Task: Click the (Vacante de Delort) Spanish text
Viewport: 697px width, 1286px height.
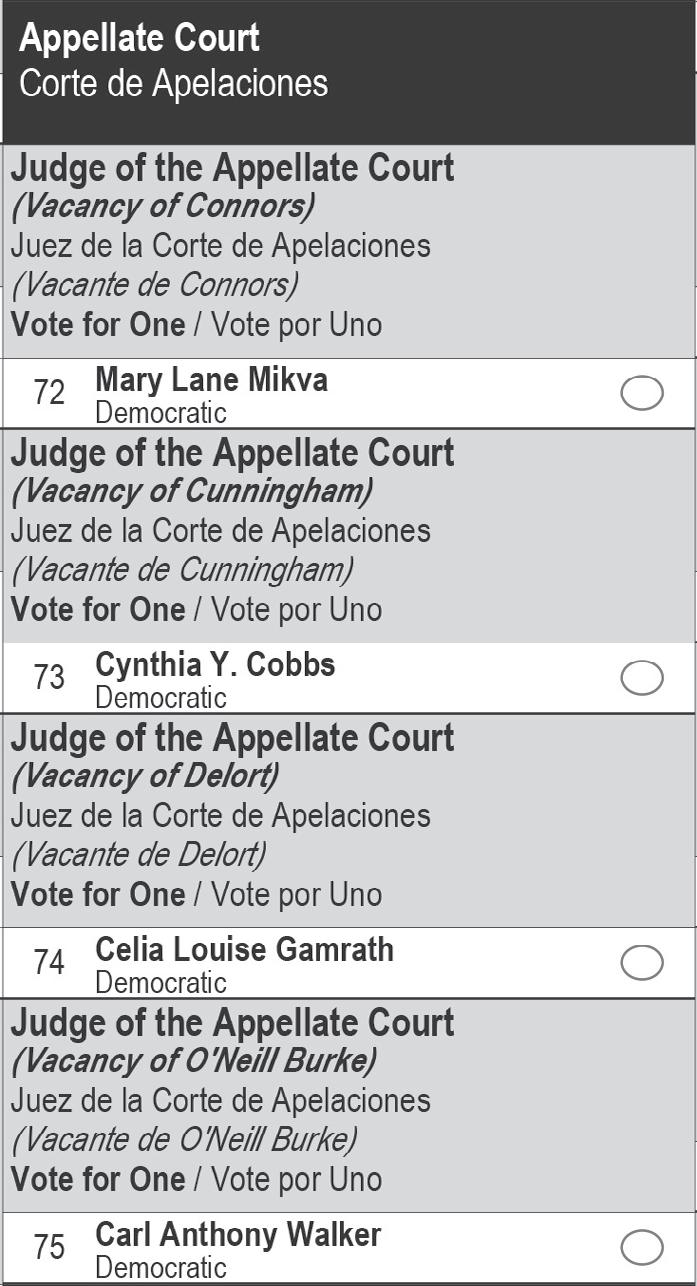Action: click(139, 855)
